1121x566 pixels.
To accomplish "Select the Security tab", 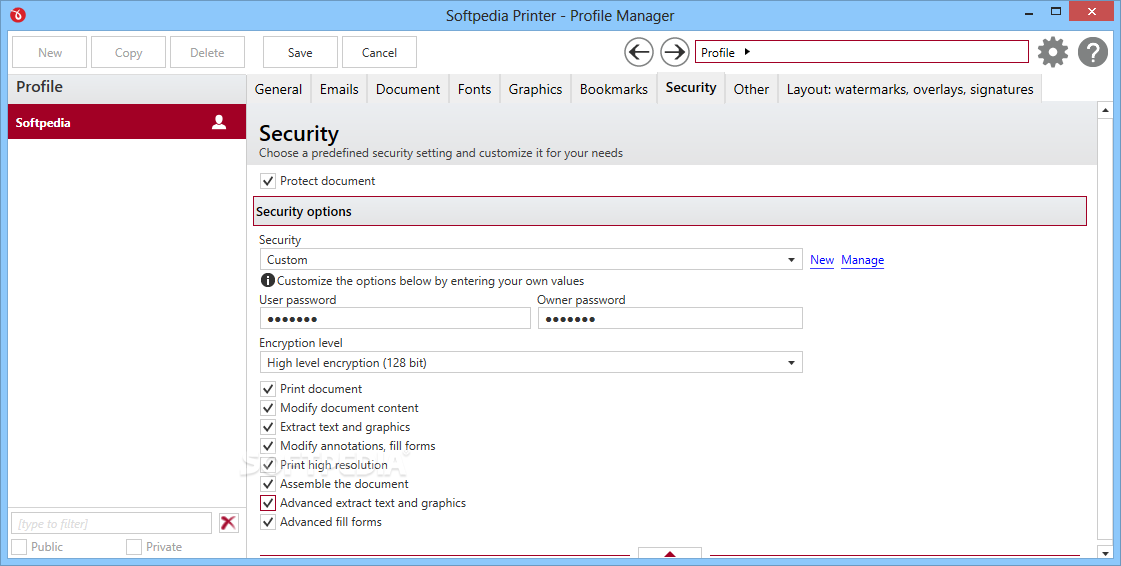I will 691,87.
